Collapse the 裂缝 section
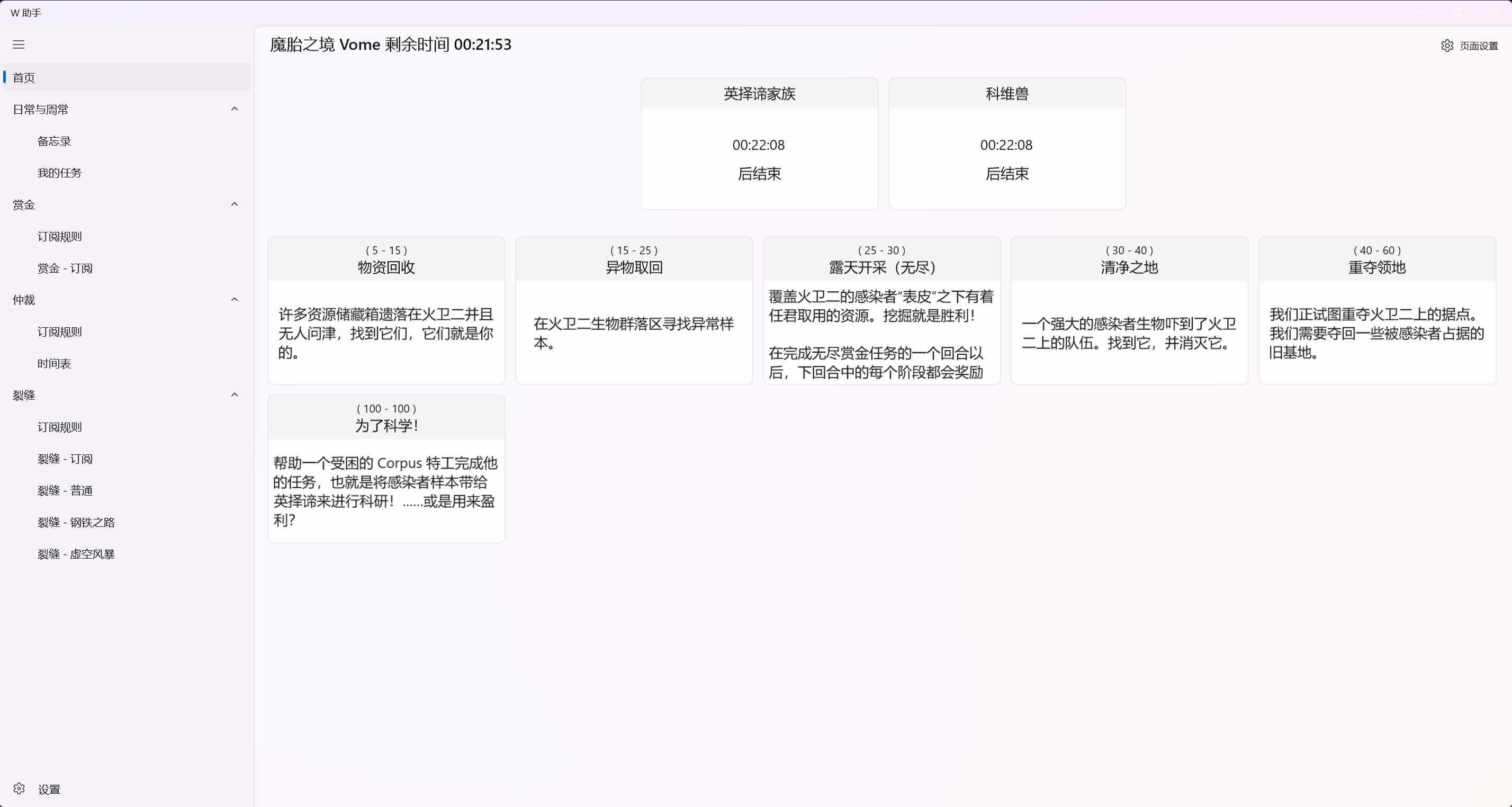The height and width of the screenshot is (807, 1512). point(234,394)
